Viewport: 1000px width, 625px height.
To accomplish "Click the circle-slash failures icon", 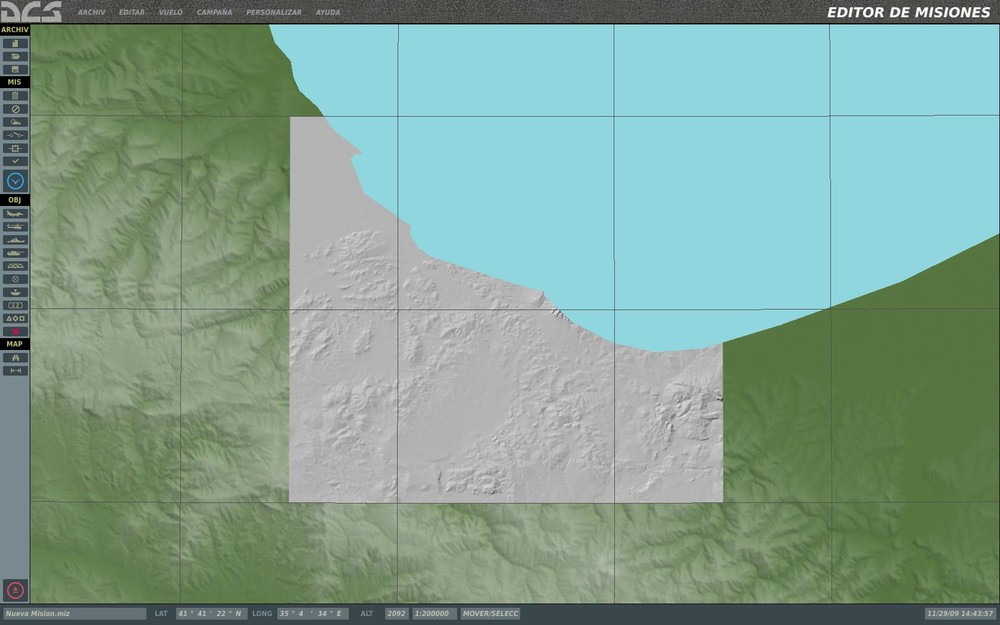I will coord(15,109).
